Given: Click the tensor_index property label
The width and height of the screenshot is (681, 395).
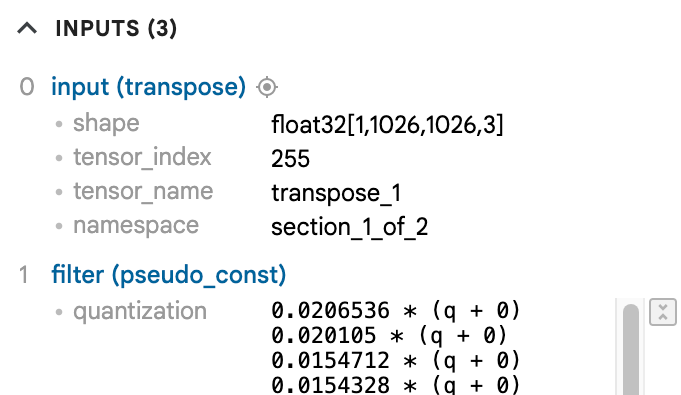Looking at the screenshot, I should click(142, 157).
